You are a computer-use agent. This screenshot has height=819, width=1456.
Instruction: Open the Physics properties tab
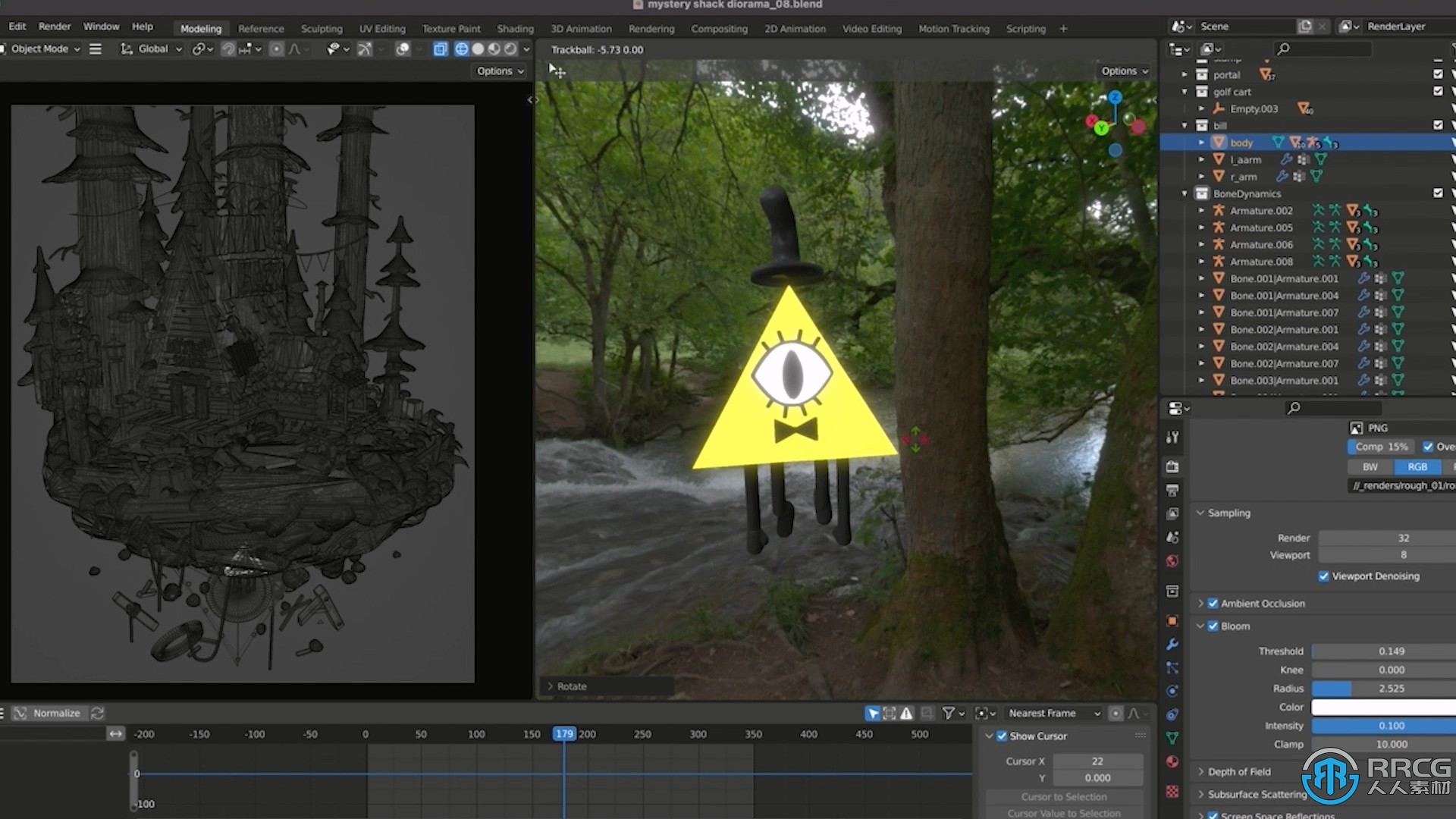coord(1172,691)
